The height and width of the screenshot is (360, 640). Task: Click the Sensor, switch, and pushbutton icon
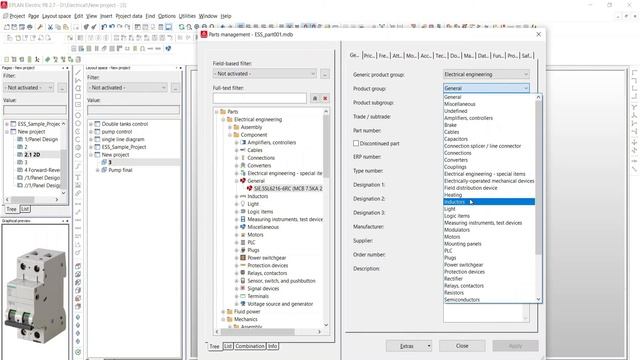243,281
